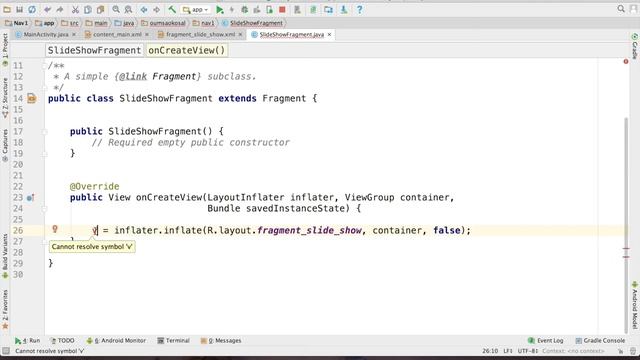Click the Cut scissors icon
Screen dimensions: 640x360
75,9
